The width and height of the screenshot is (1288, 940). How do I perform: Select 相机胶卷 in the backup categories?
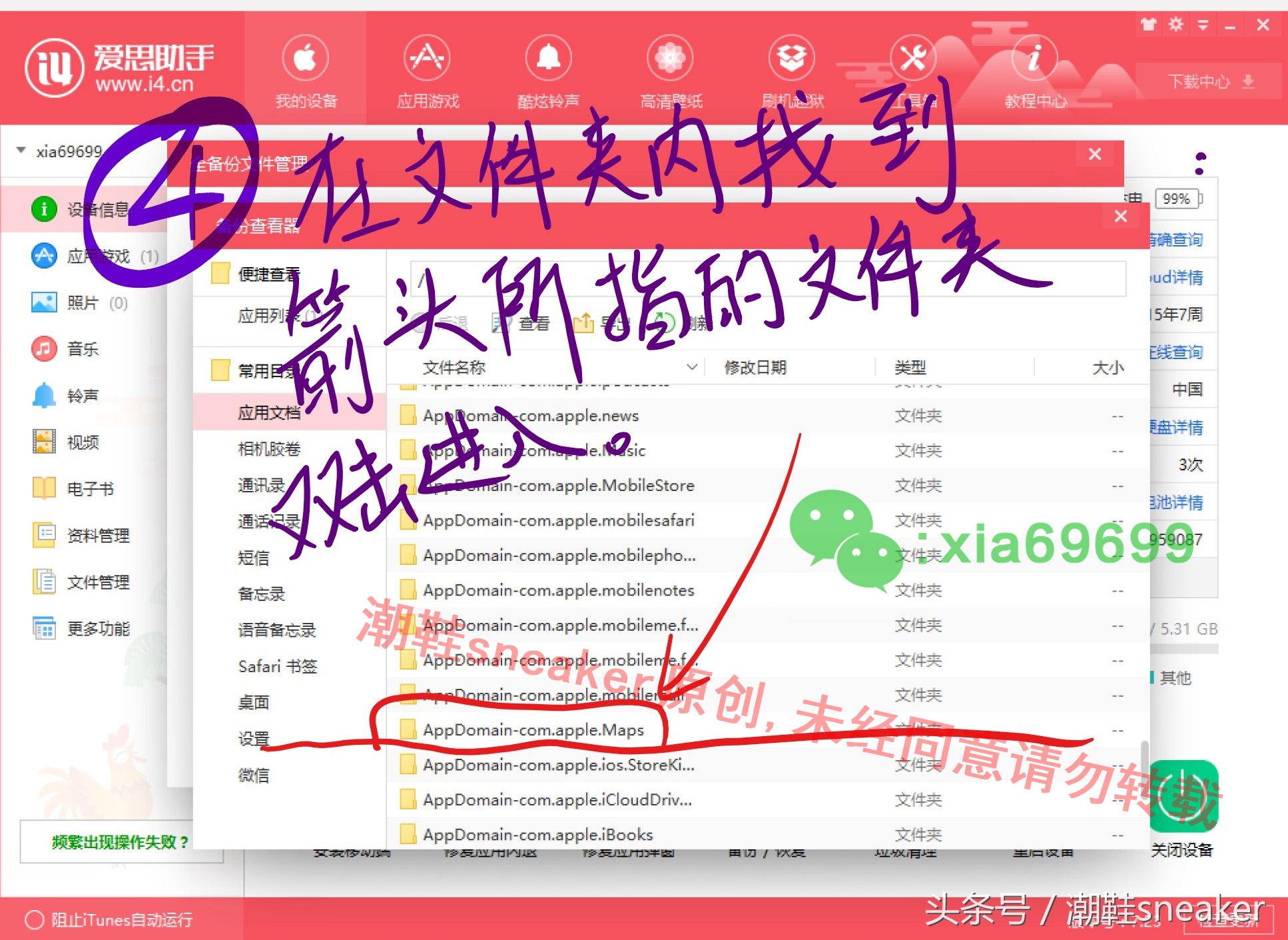pyautogui.click(x=268, y=448)
